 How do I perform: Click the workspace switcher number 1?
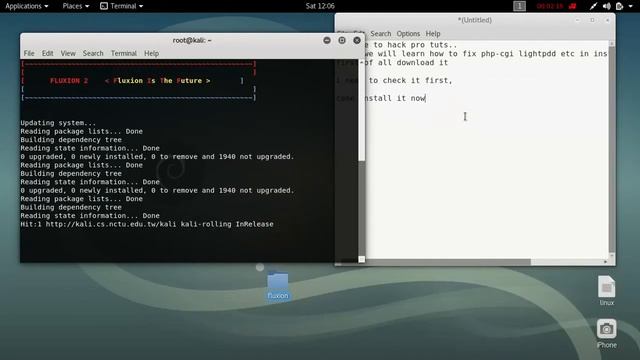click(519, 6)
